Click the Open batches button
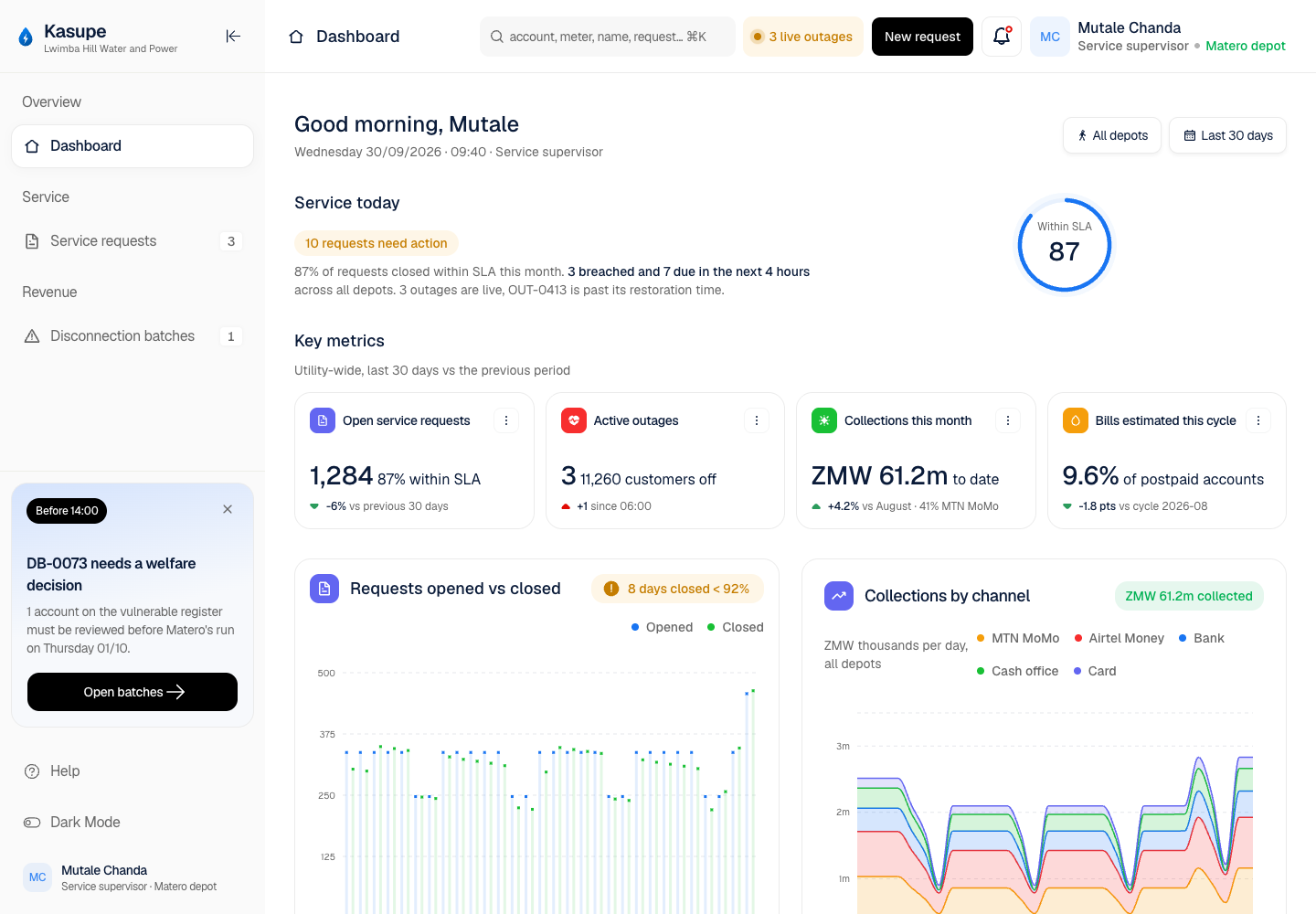 click(133, 692)
